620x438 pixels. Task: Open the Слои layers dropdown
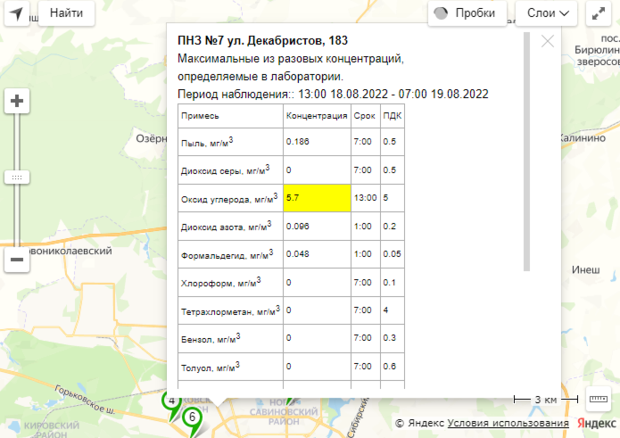(x=548, y=14)
